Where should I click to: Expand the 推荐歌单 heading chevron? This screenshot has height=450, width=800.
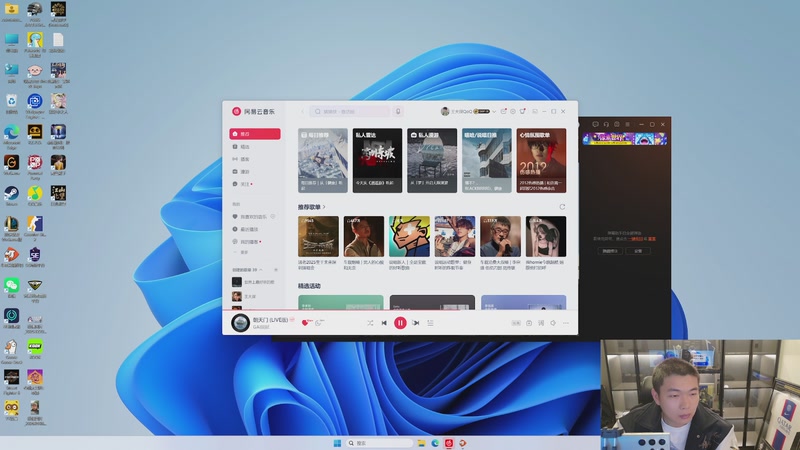click(x=324, y=207)
